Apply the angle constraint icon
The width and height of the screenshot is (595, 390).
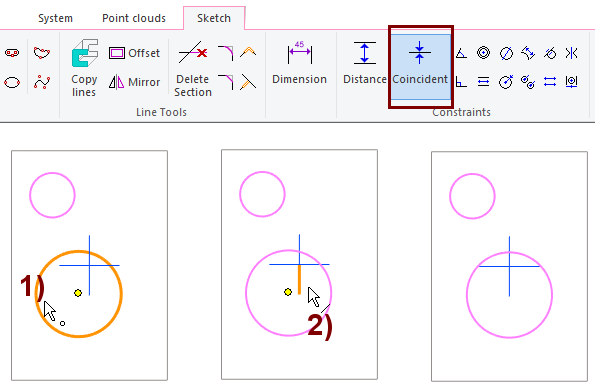click(x=461, y=53)
